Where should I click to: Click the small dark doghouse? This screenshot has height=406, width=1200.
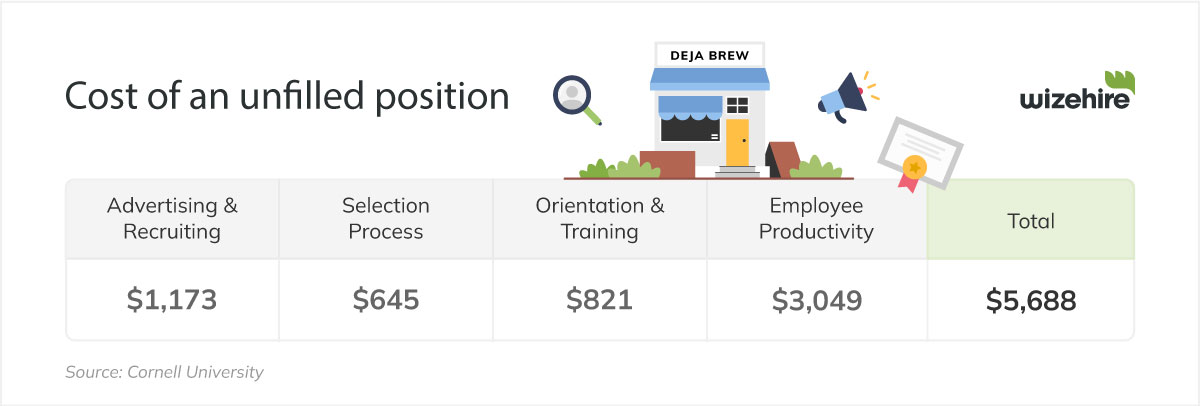click(x=783, y=159)
